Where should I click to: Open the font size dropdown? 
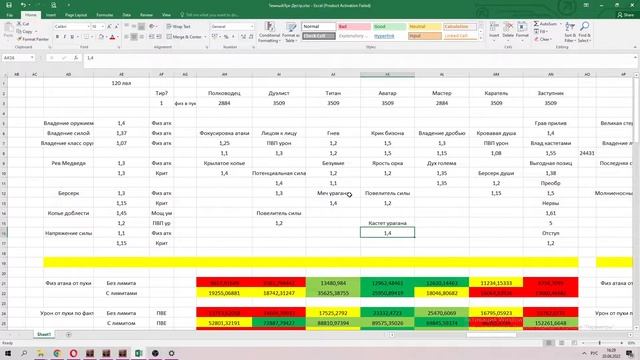pyautogui.click(x=102, y=27)
